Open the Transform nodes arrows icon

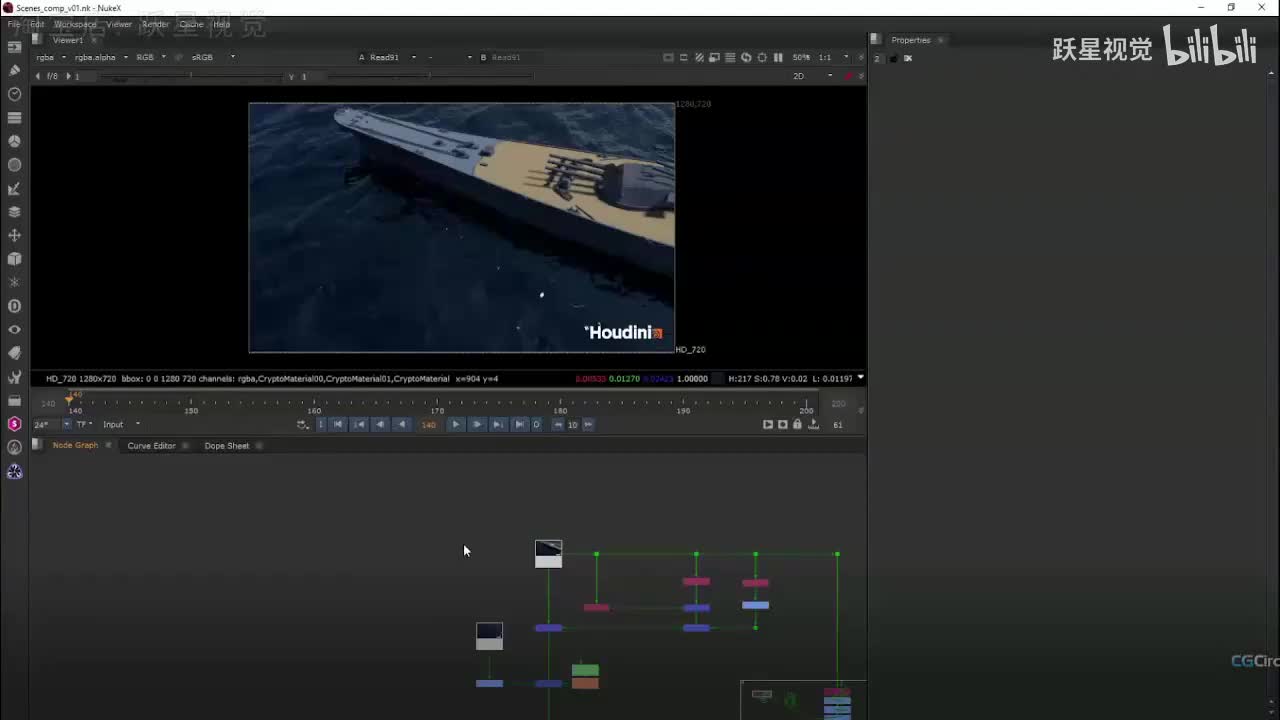pos(14,235)
